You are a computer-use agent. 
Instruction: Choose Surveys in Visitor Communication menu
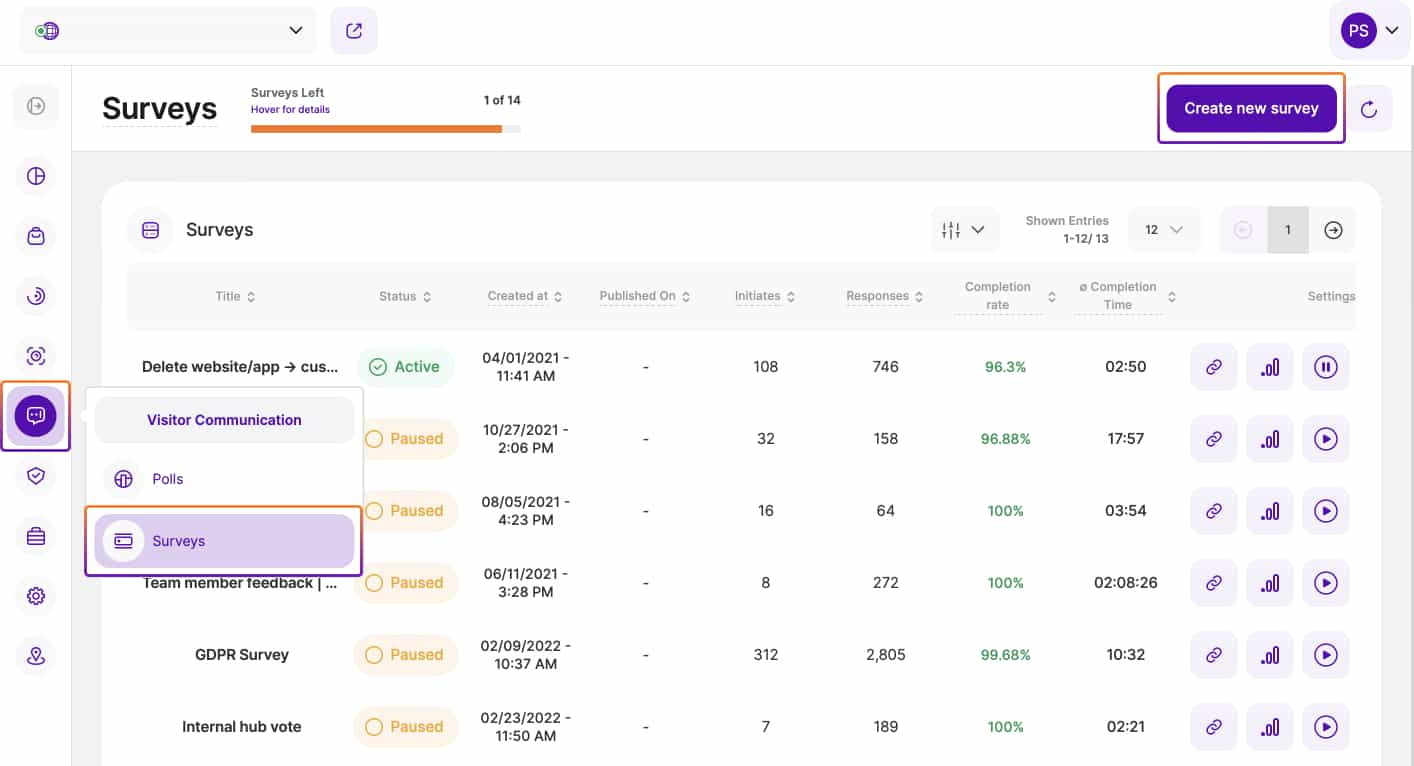[224, 541]
